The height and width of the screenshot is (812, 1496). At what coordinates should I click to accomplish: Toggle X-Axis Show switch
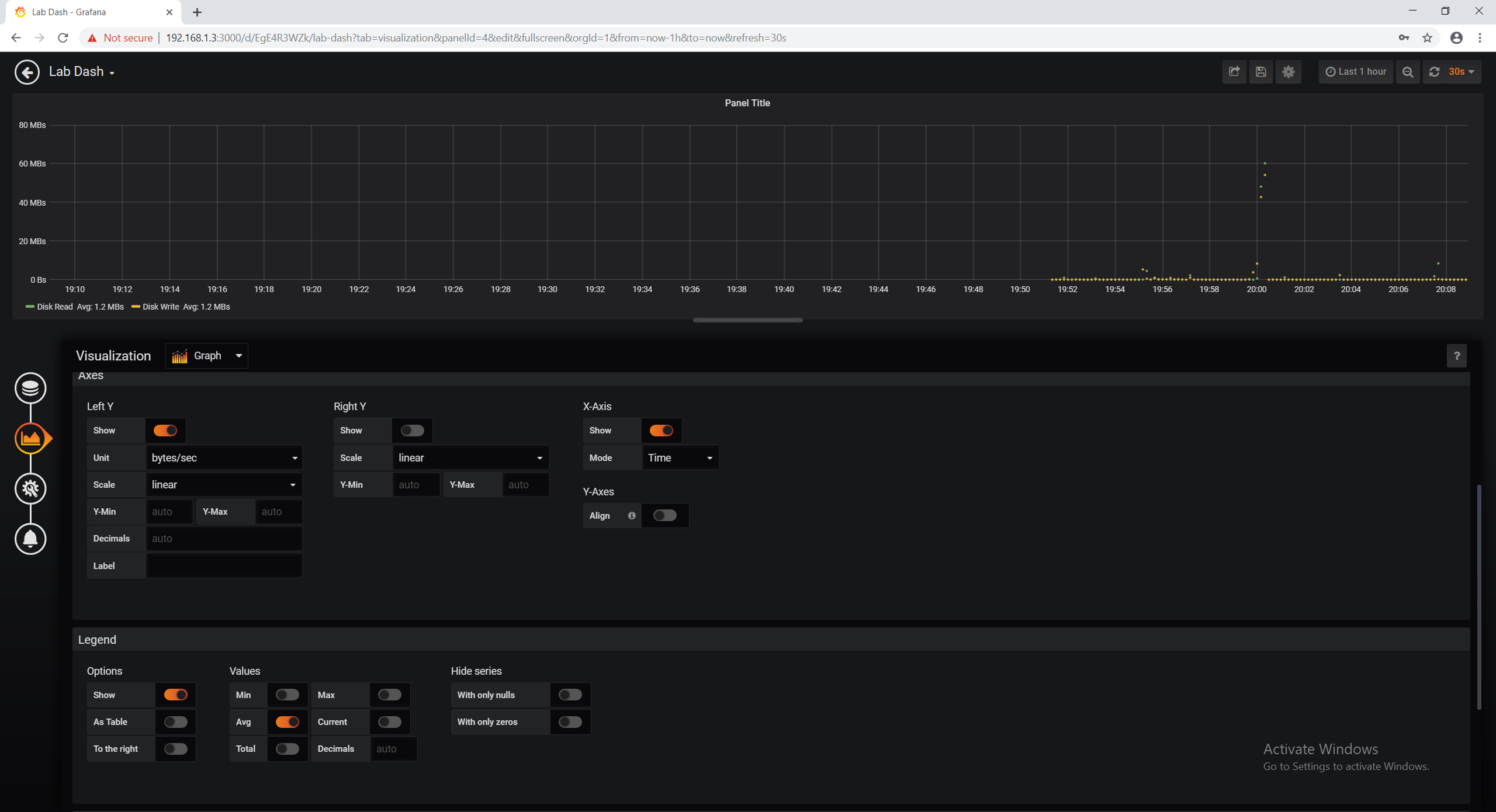tap(662, 431)
